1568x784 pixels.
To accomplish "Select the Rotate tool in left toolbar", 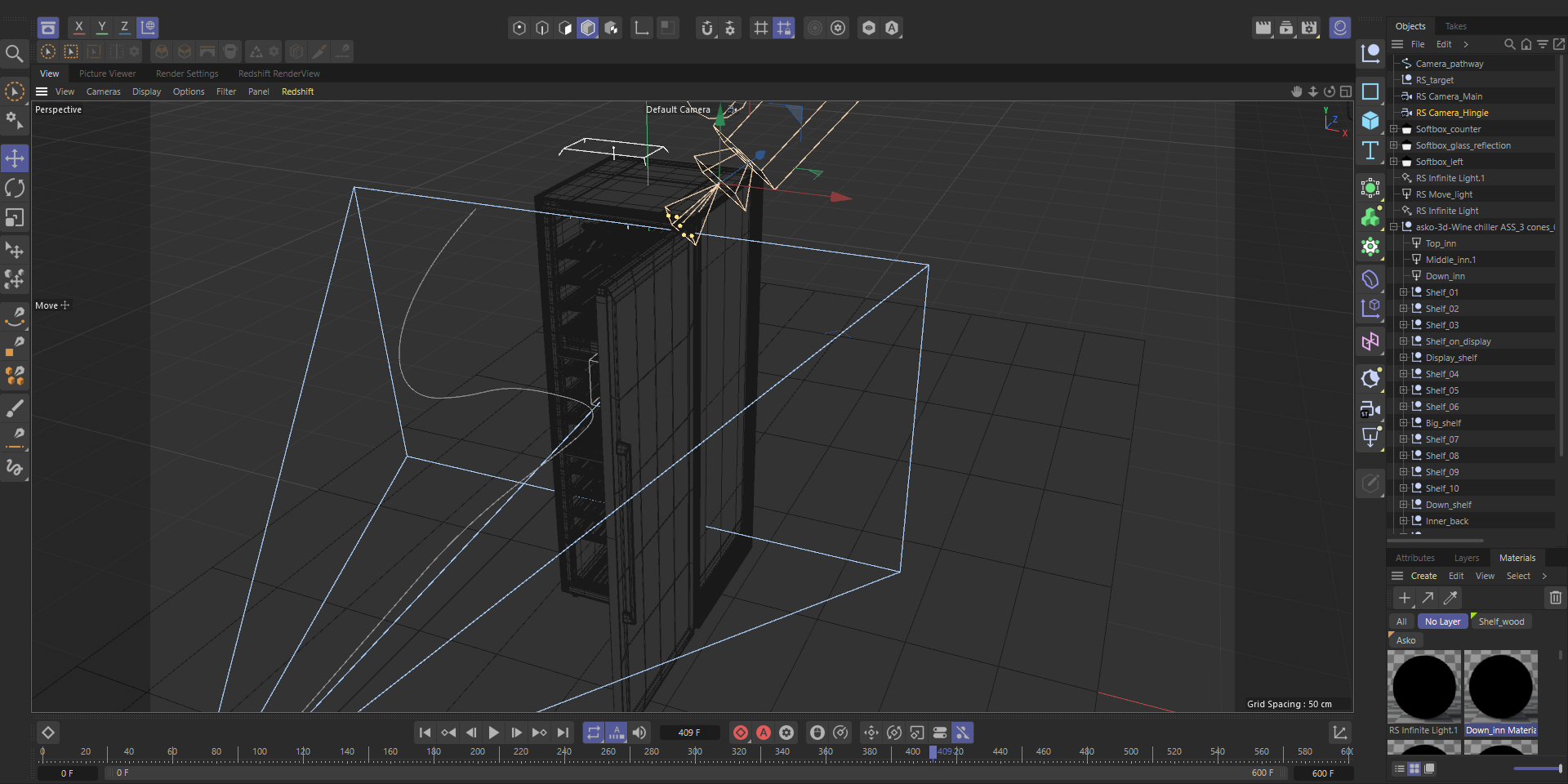I will point(15,188).
